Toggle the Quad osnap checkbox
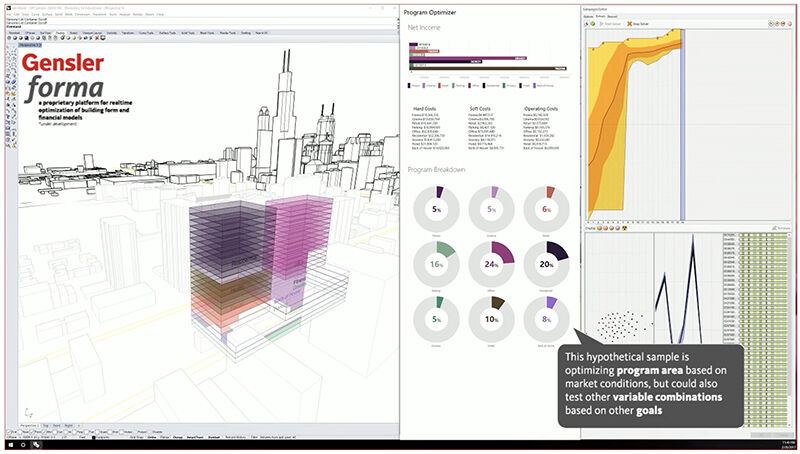The image size is (800, 454). coord(97,432)
